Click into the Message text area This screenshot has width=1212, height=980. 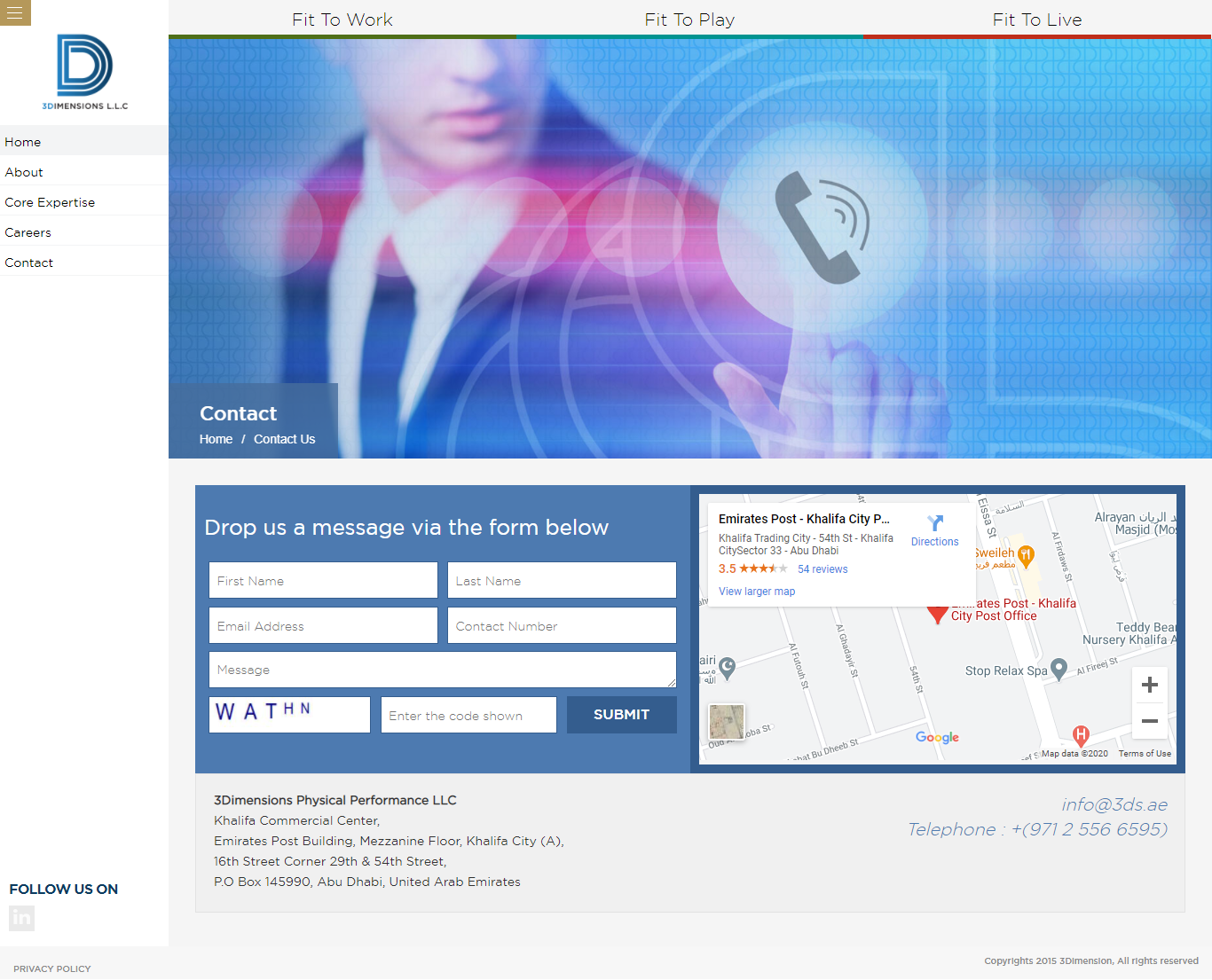pos(443,670)
